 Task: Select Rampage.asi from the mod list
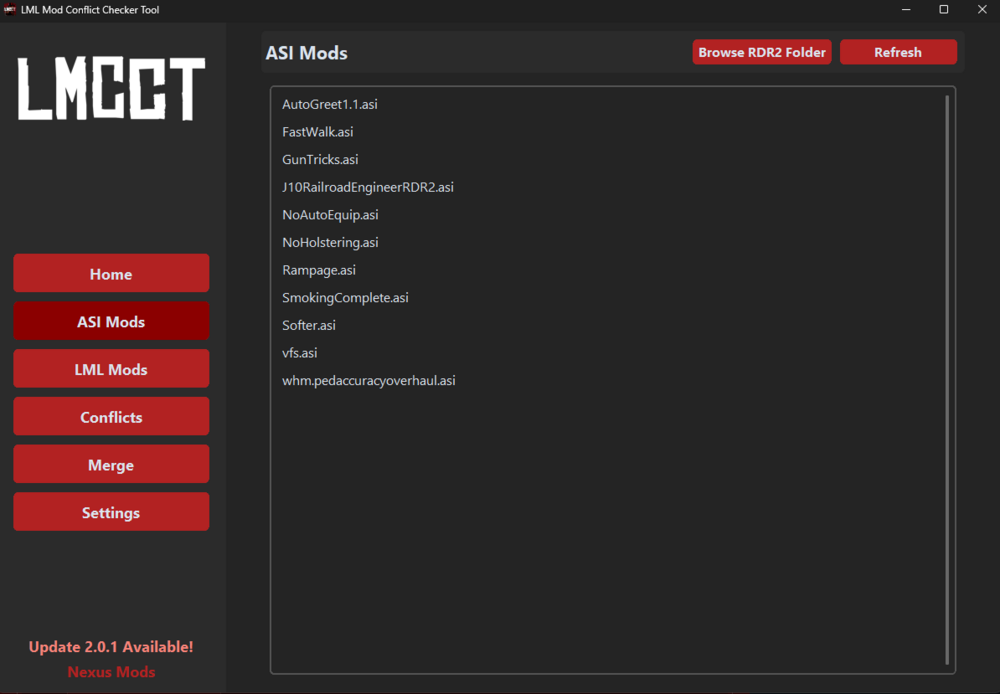319,270
